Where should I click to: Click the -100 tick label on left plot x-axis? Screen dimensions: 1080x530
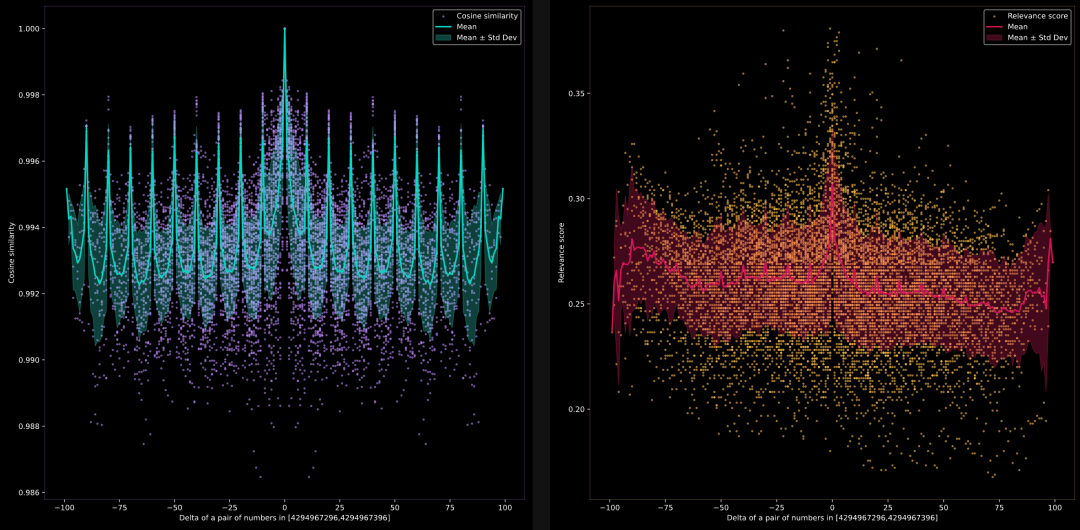coord(64,506)
